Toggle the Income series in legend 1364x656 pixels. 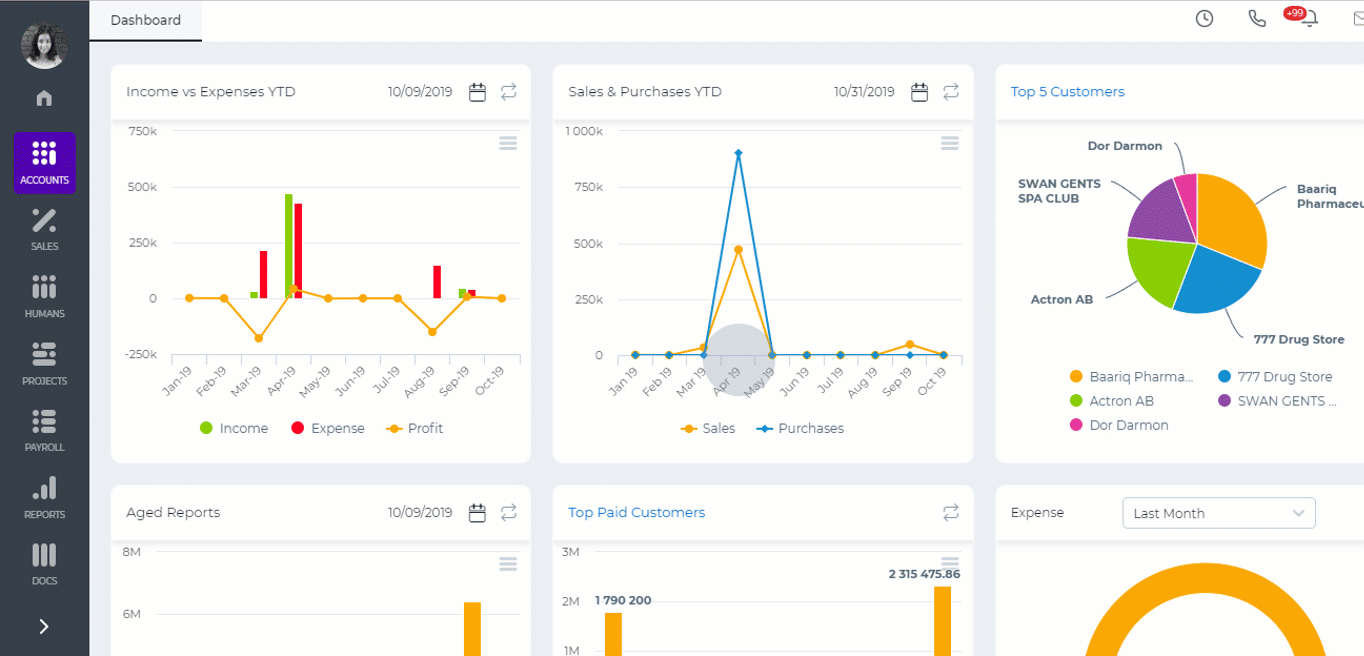tap(234, 428)
